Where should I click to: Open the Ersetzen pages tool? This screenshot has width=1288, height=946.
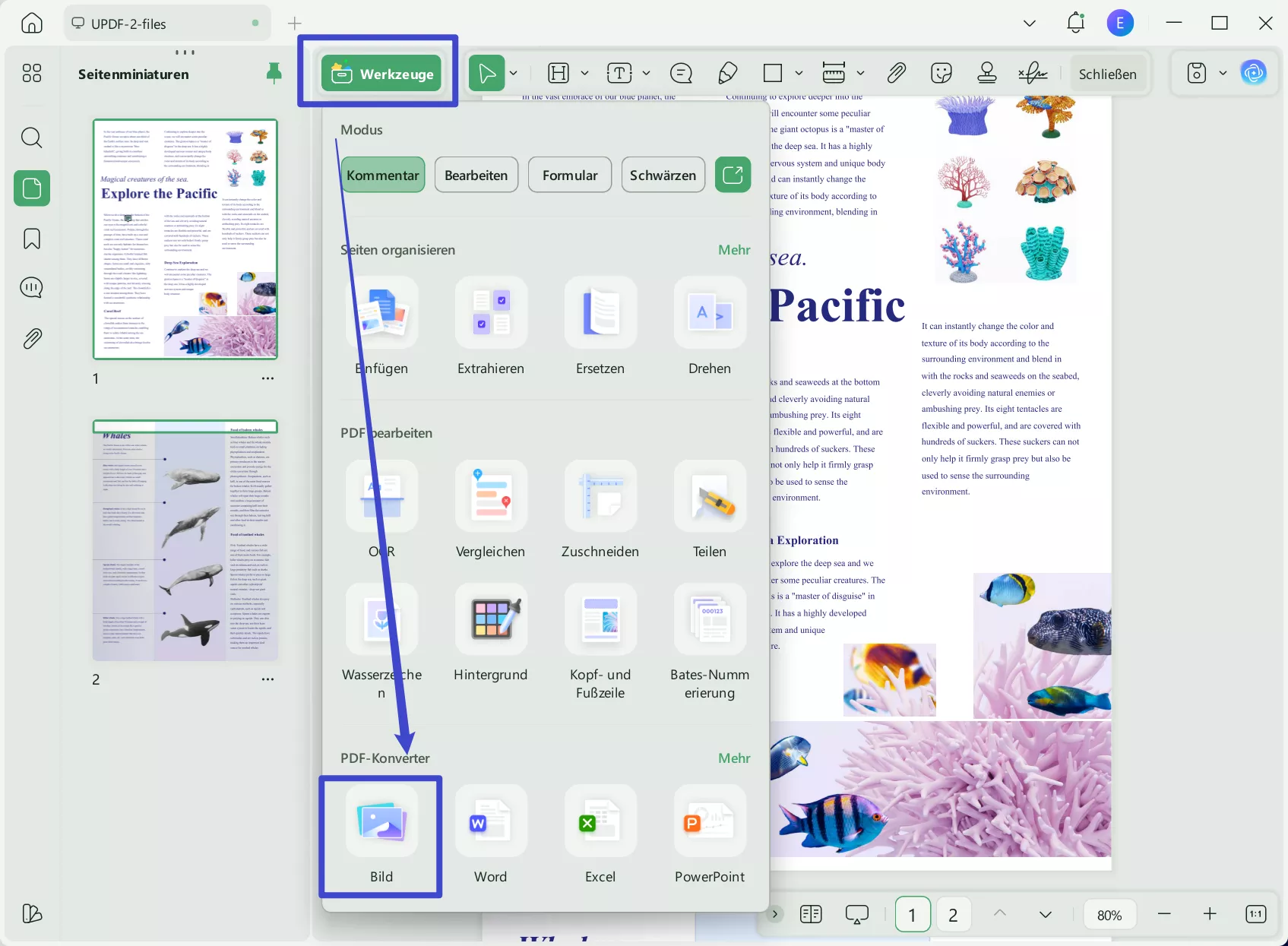(x=600, y=327)
